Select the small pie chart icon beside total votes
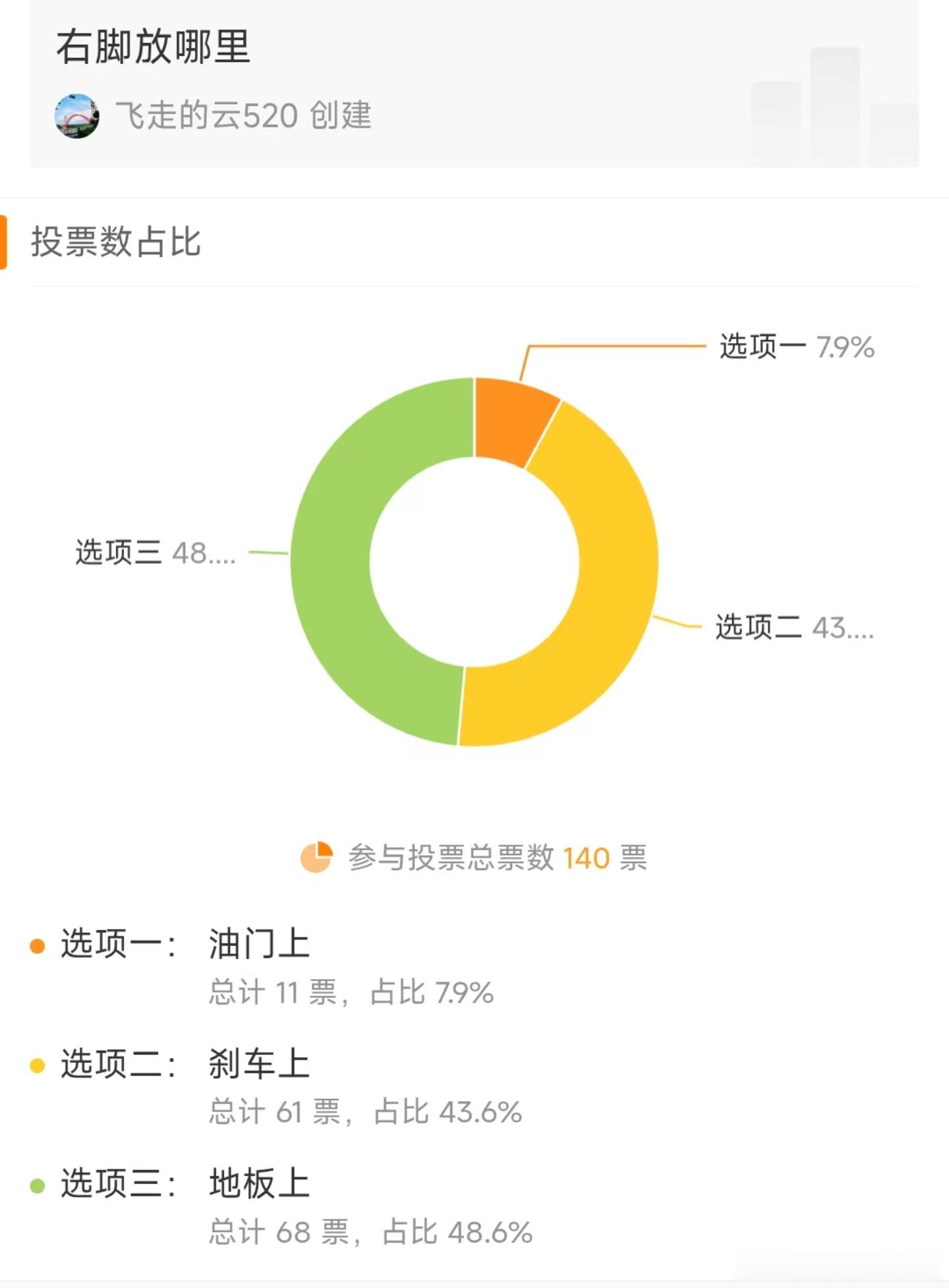 318,857
